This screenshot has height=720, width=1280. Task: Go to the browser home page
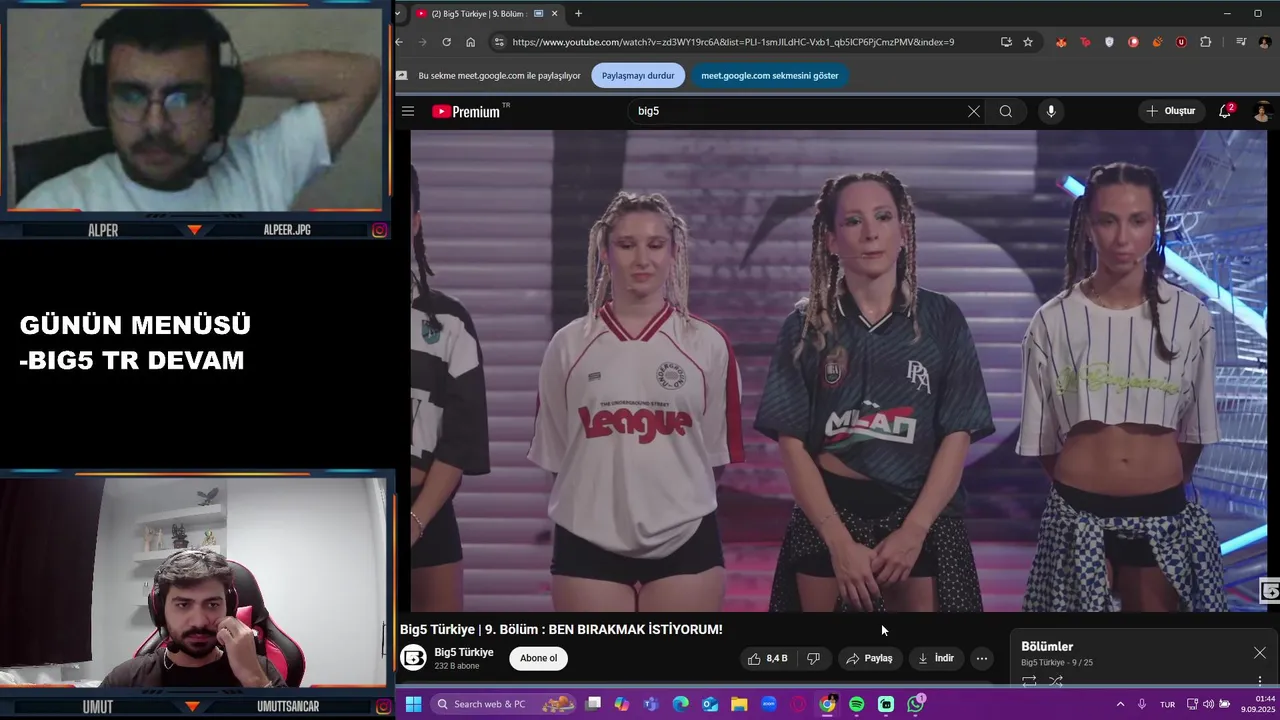tap(470, 42)
